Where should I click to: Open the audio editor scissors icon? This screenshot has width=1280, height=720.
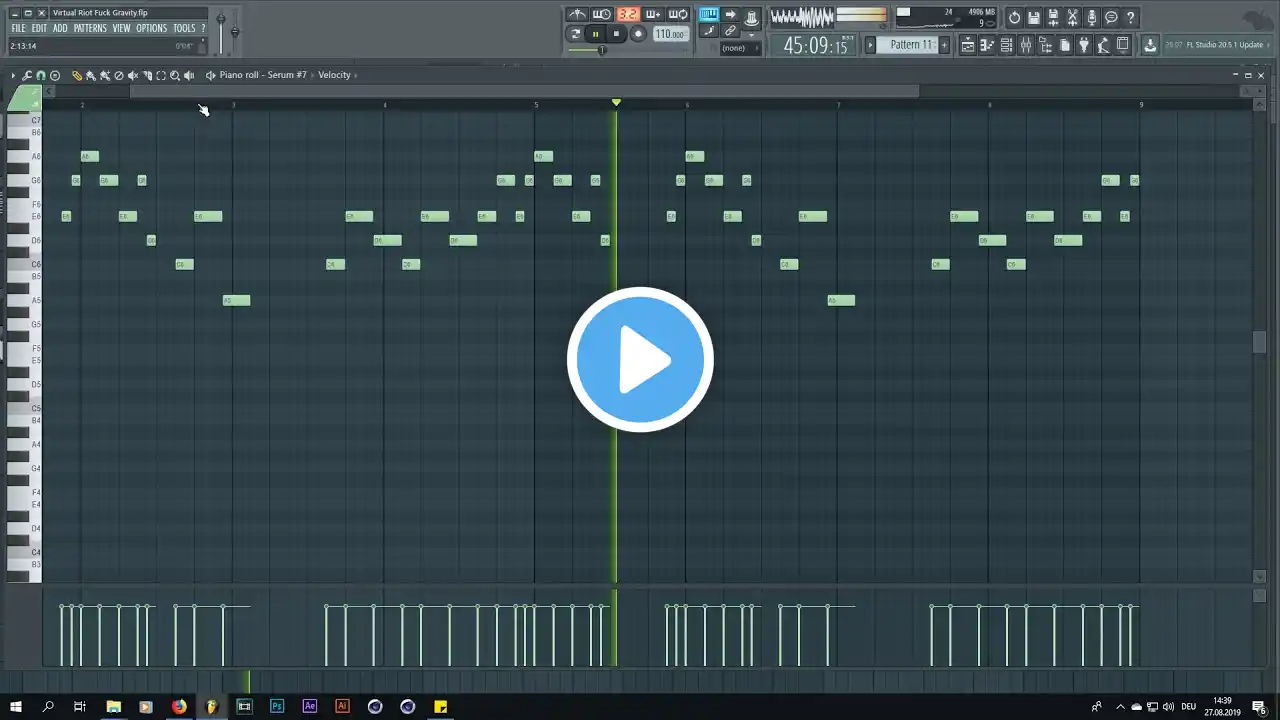point(1073,17)
